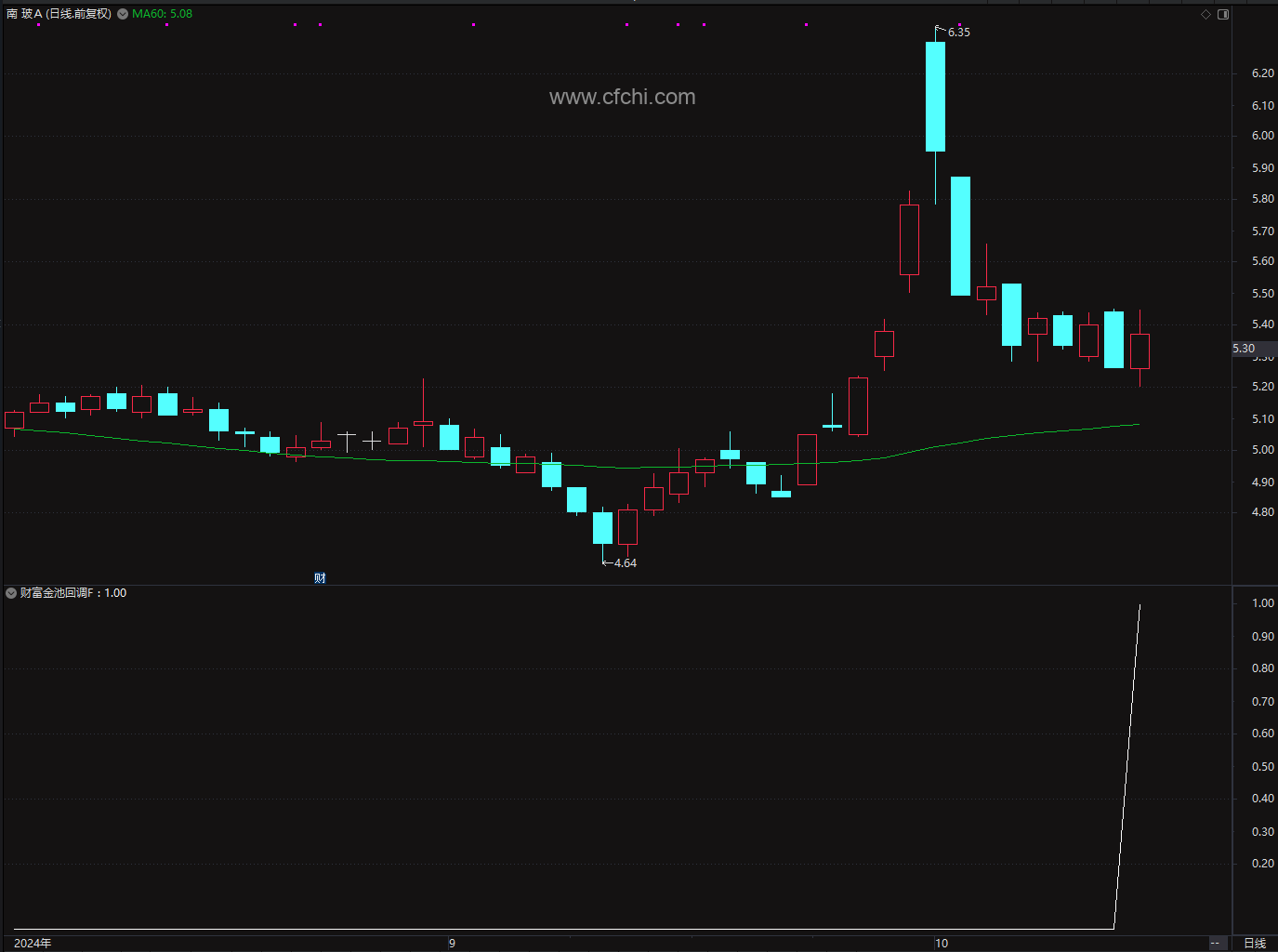
Task: Click the 5.00 price axis label
Action: pos(1263,450)
